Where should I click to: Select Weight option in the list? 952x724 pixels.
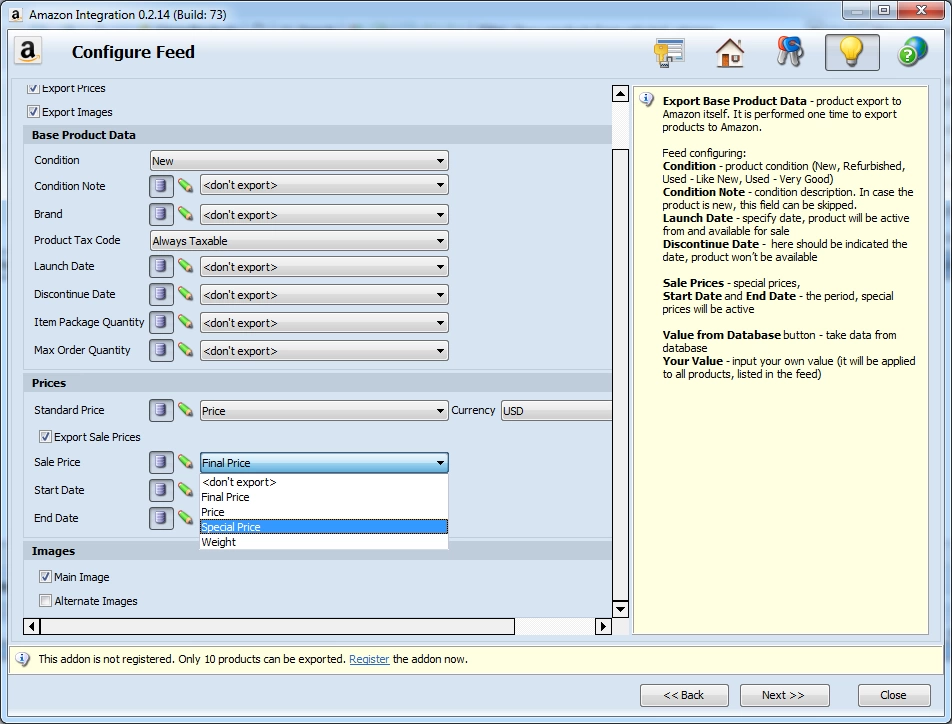[324, 542]
